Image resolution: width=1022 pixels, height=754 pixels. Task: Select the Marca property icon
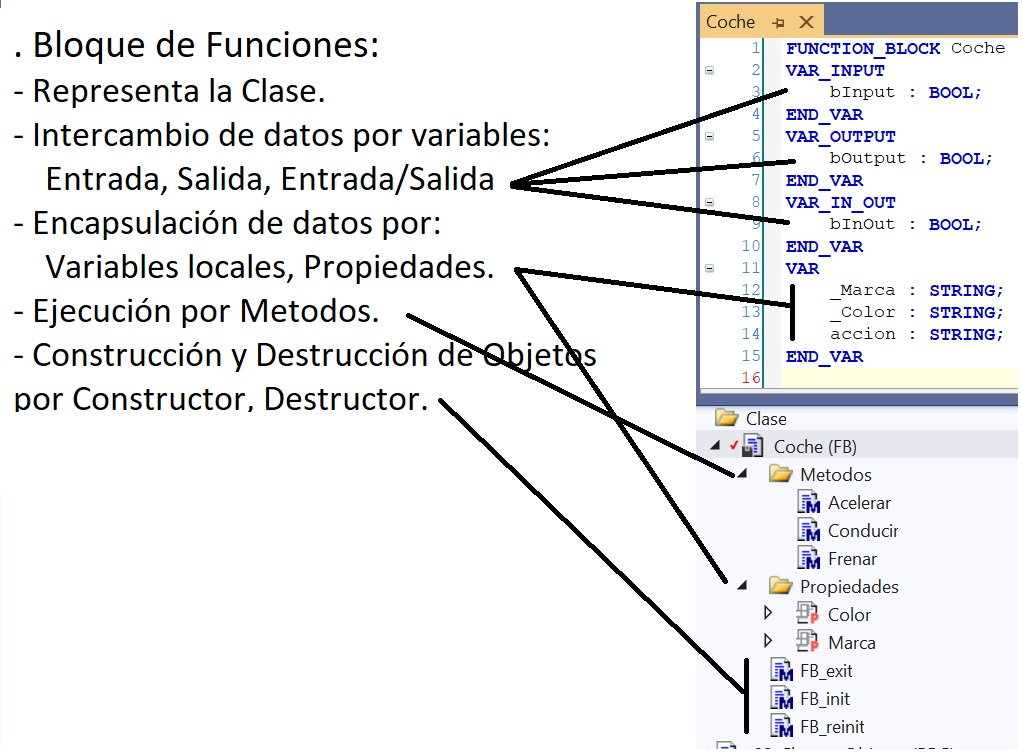(807, 642)
